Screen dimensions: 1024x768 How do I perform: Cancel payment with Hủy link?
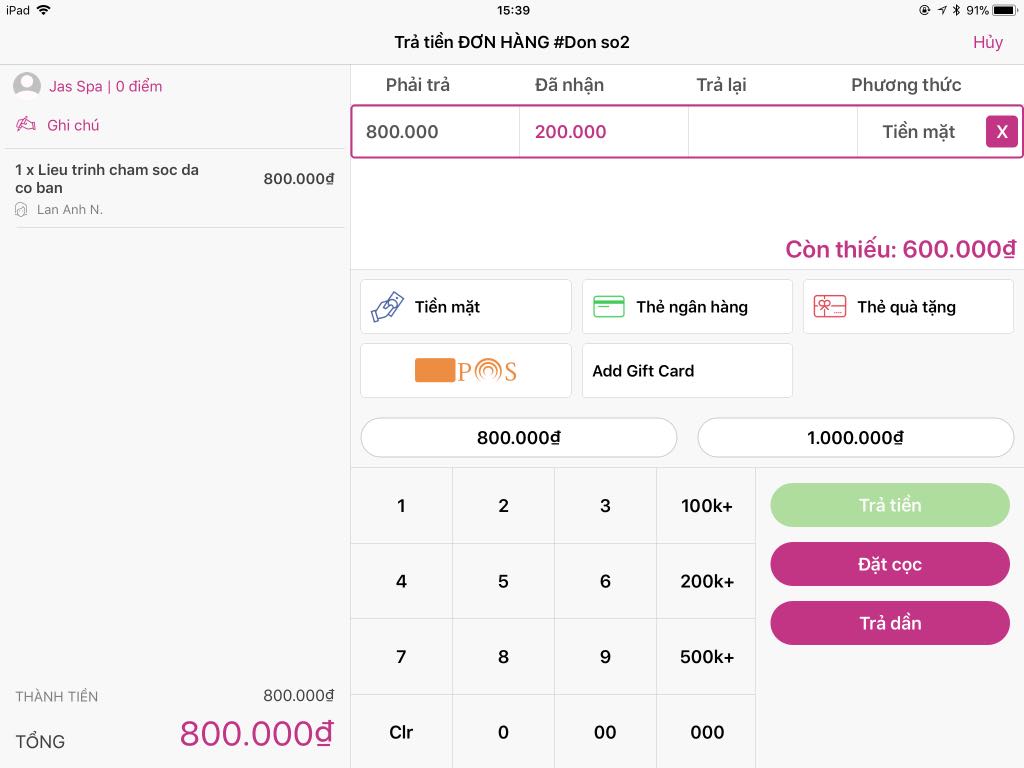click(987, 42)
